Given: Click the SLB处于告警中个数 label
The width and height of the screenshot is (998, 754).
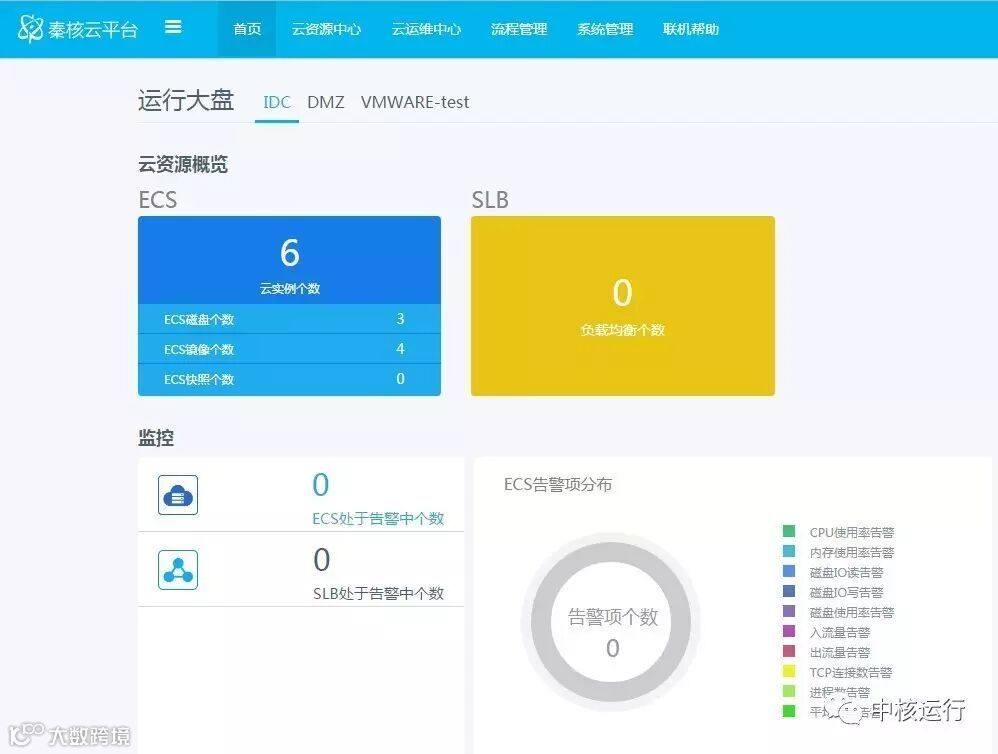Looking at the screenshot, I should (378, 594).
